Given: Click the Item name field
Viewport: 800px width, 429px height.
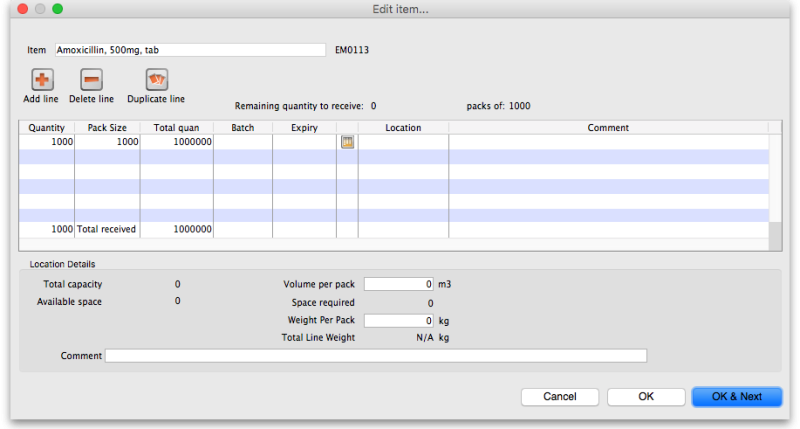Looking at the screenshot, I should pos(190,49).
